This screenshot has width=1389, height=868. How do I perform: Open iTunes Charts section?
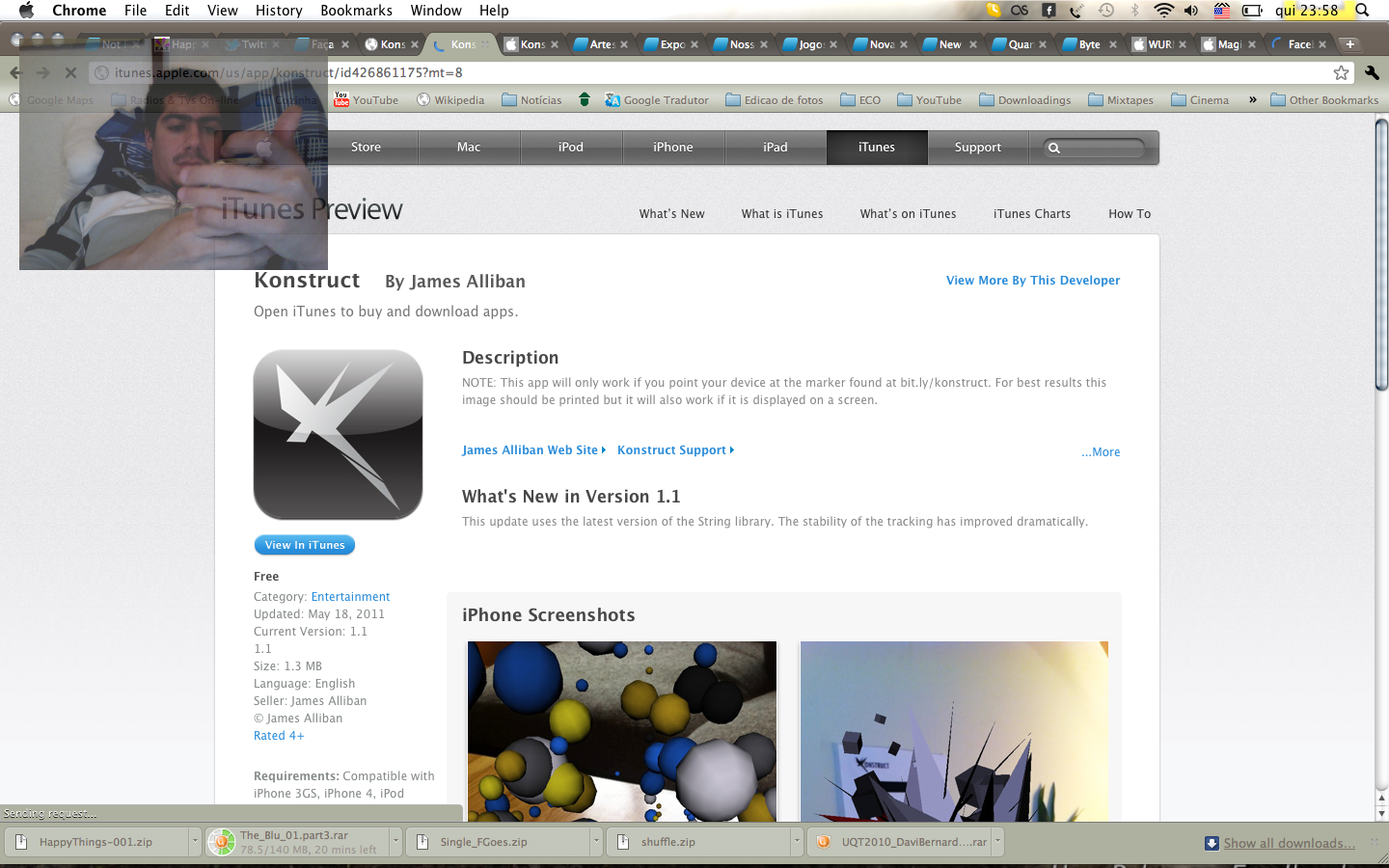[1032, 214]
